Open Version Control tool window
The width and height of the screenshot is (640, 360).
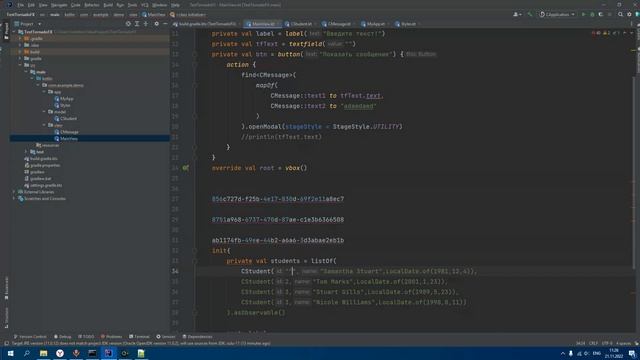tap(30, 337)
